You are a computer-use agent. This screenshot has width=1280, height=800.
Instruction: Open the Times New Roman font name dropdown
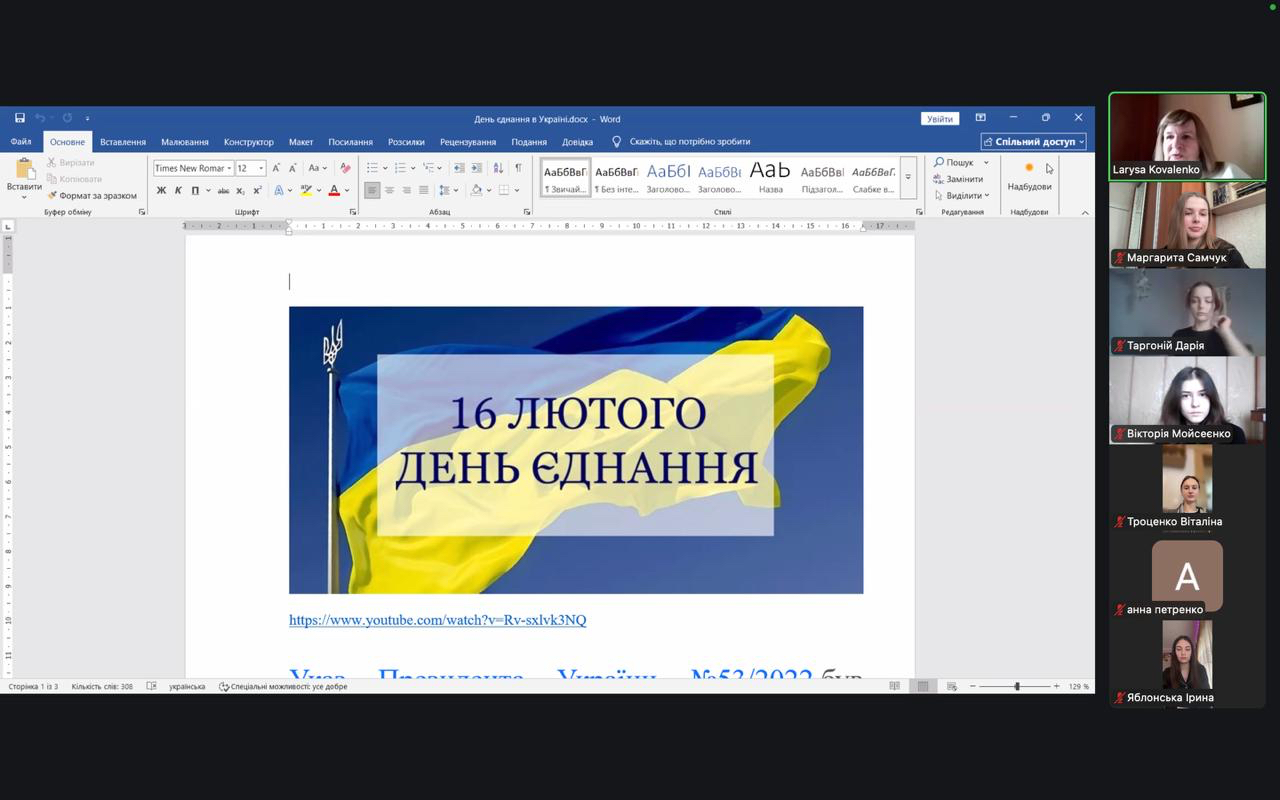pyautogui.click(x=229, y=168)
